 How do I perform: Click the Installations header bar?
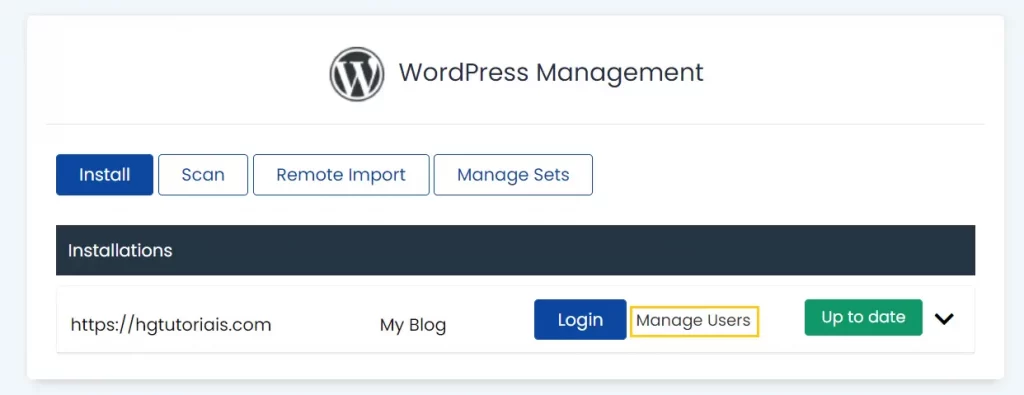[x=515, y=250]
